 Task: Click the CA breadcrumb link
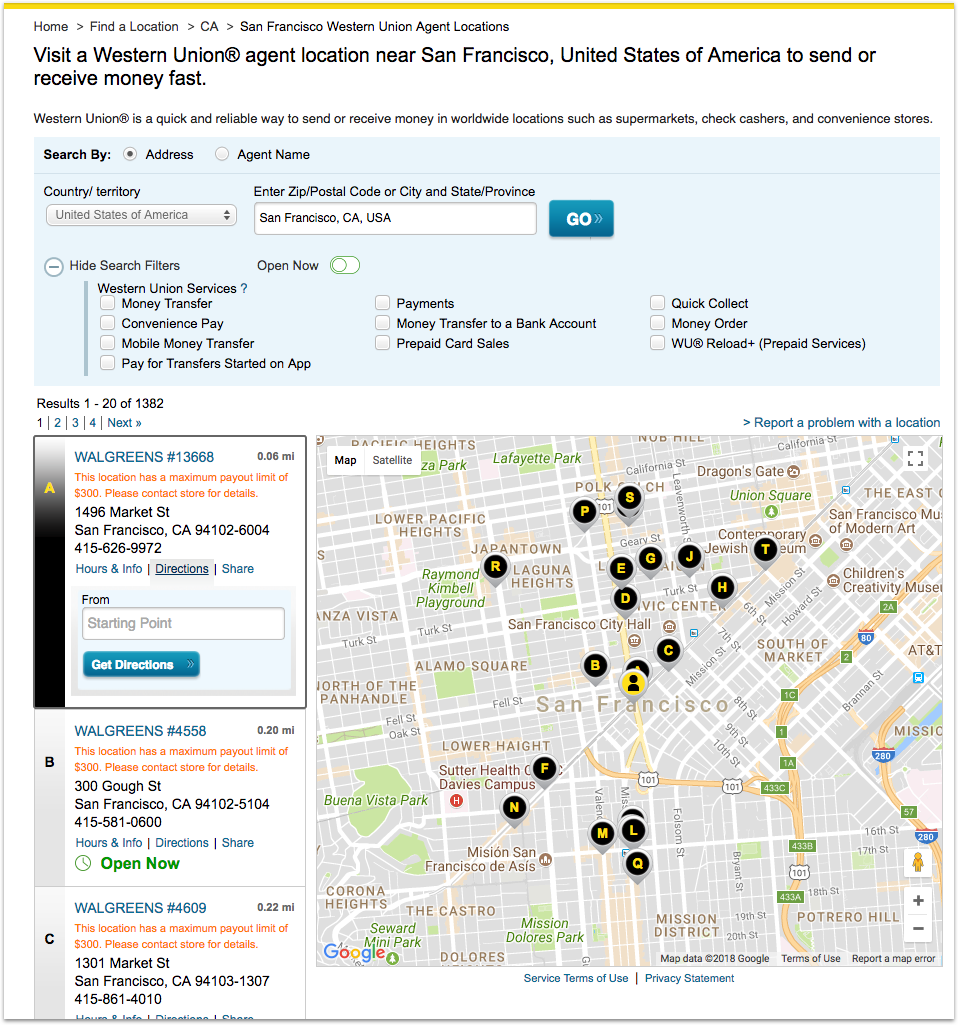tap(209, 27)
